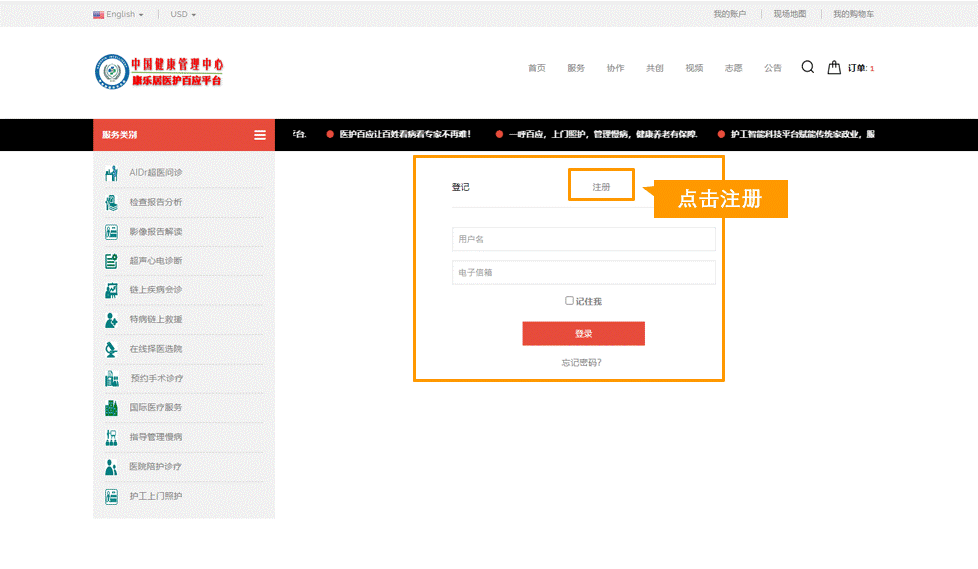Open the 服务 navigation menu item
Viewport: 978px width, 569px height.
[576, 68]
